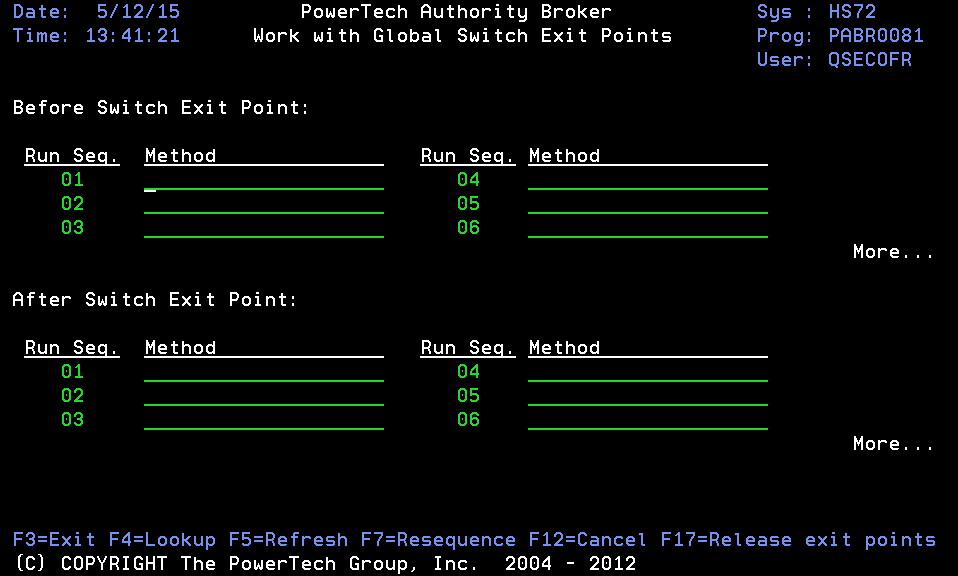Select the After Switch sequence 03 Method field
Screen dimensions: 958x576
(264, 419)
